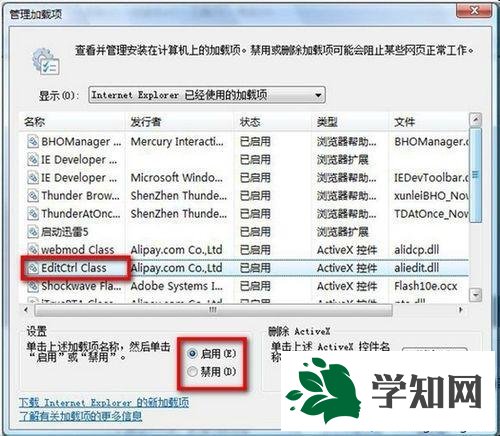The image size is (500, 436).
Task: Click the xunleiBHO_Now file cell
Action: click(432, 196)
